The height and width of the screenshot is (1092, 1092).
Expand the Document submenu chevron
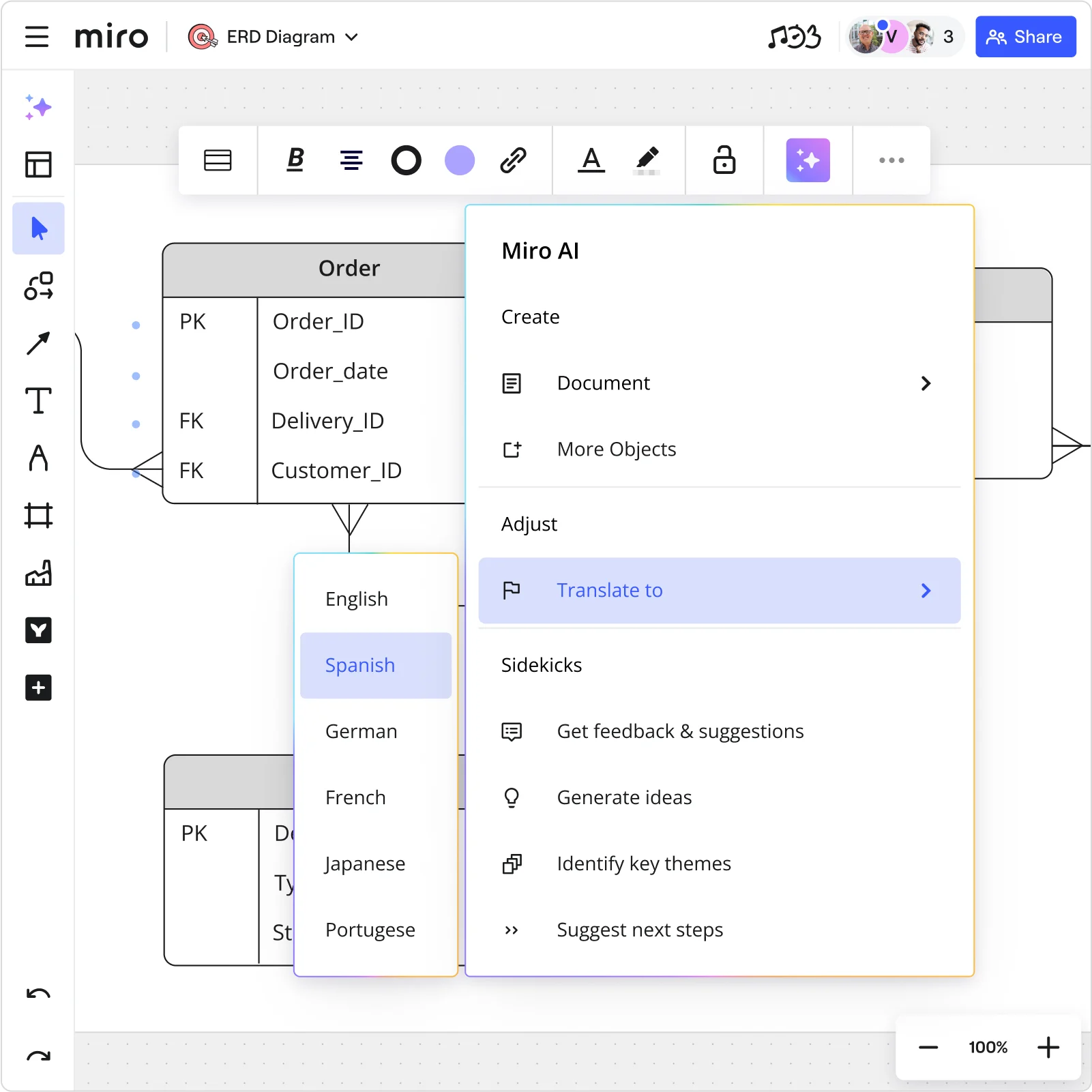[x=926, y=383]
